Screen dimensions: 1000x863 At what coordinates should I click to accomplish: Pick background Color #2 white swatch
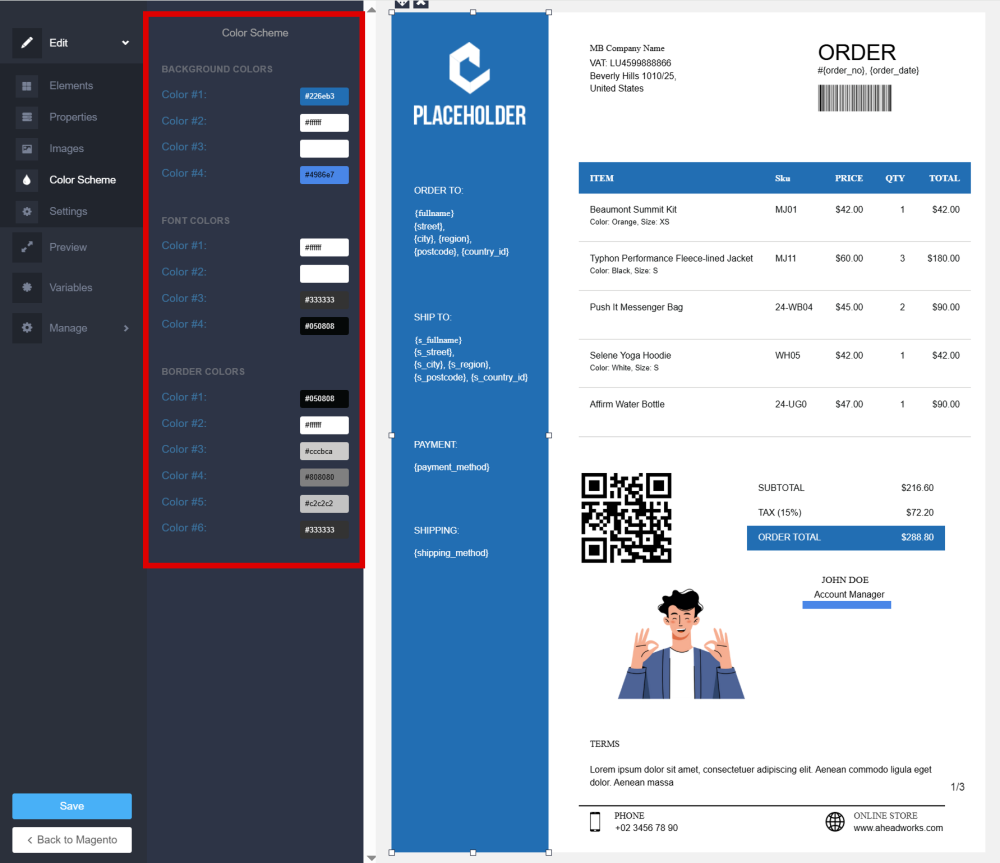tap(324, 122)
